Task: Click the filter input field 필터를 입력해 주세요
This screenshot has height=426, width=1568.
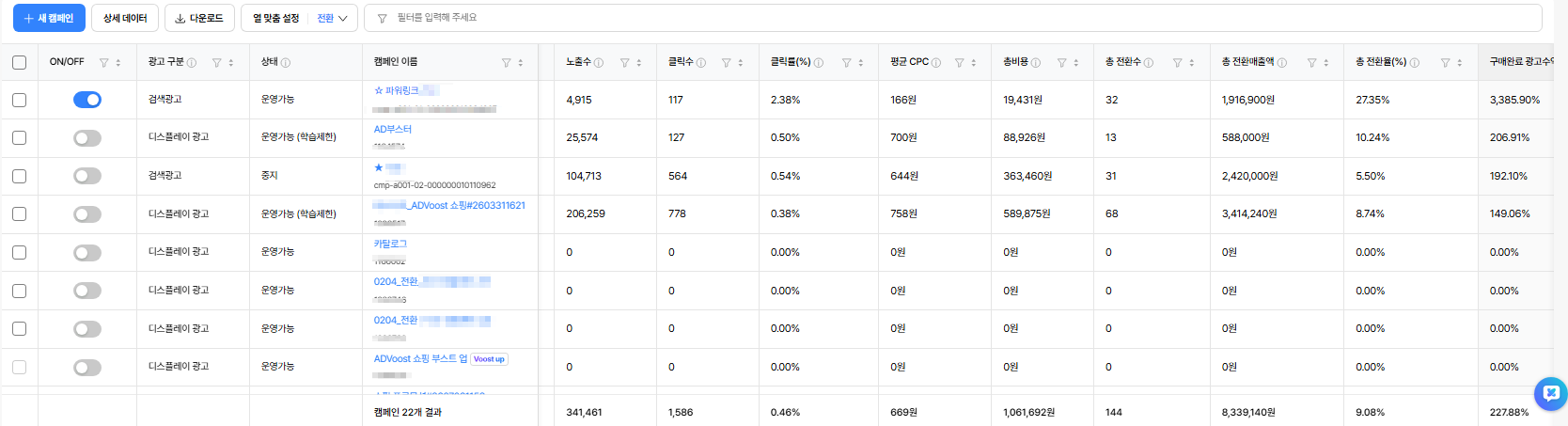Action: click(952, 18)
